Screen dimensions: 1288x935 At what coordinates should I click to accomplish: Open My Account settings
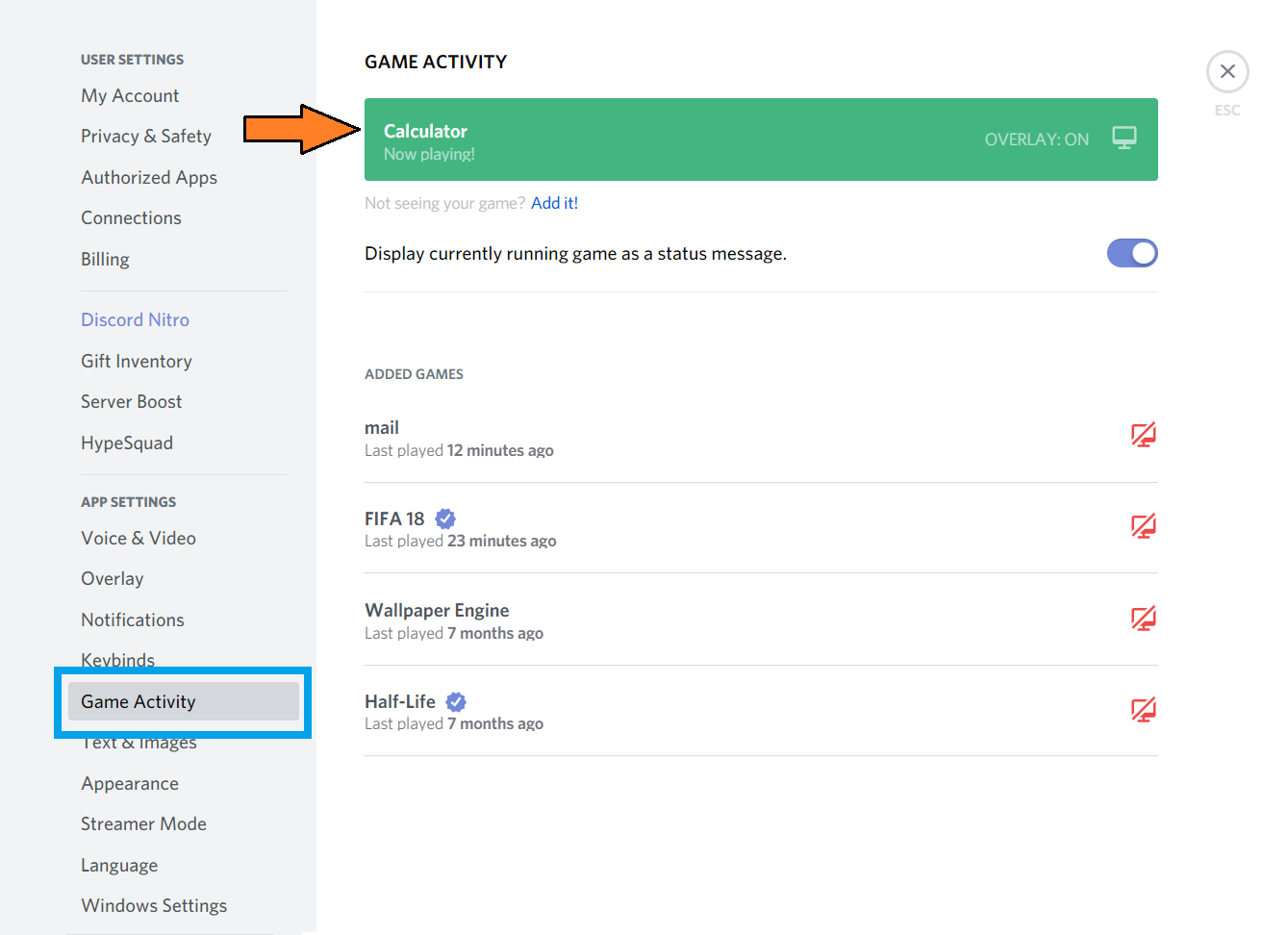[x=129, y=95]
